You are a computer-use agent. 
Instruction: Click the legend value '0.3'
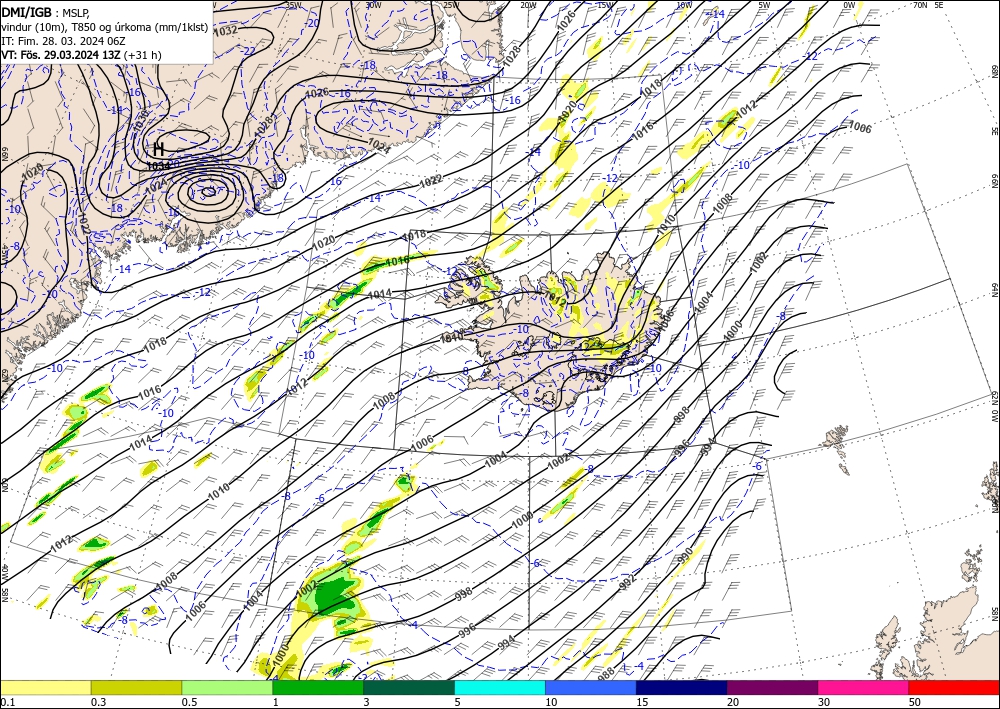tap(98, 702)
